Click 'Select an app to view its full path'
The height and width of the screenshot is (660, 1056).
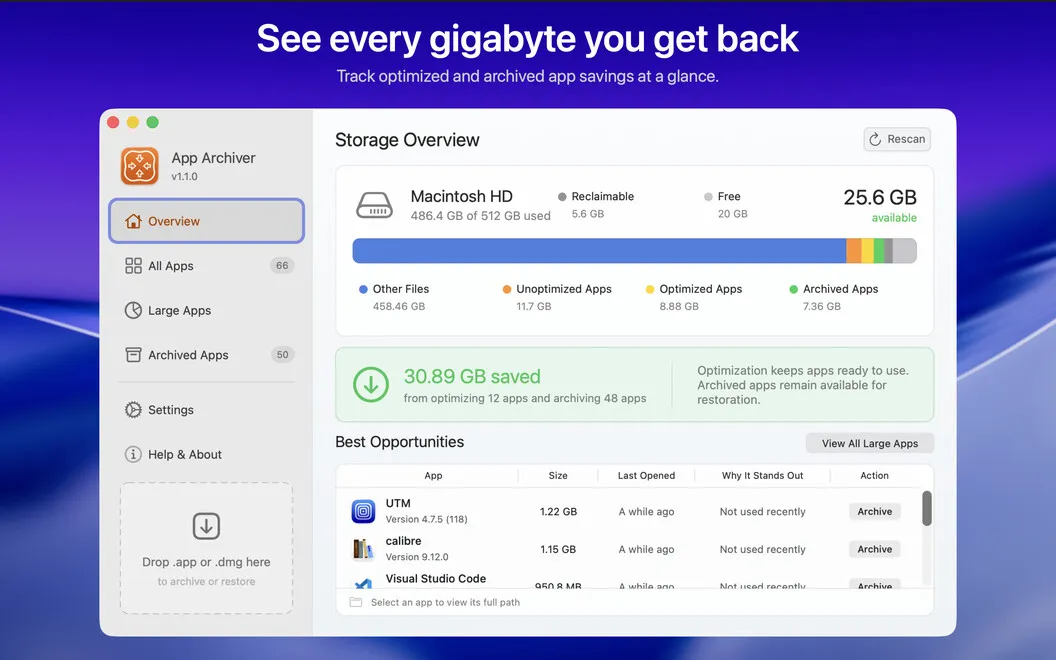[445, 602]
